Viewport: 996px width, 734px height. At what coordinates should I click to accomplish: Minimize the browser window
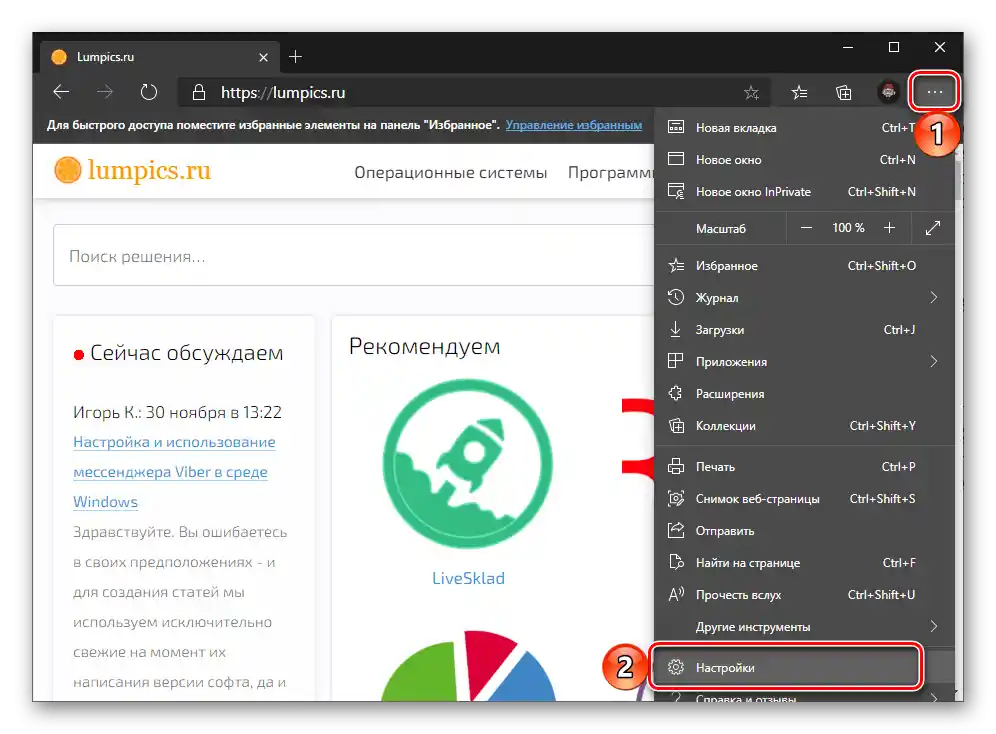[x=848, y=47]
